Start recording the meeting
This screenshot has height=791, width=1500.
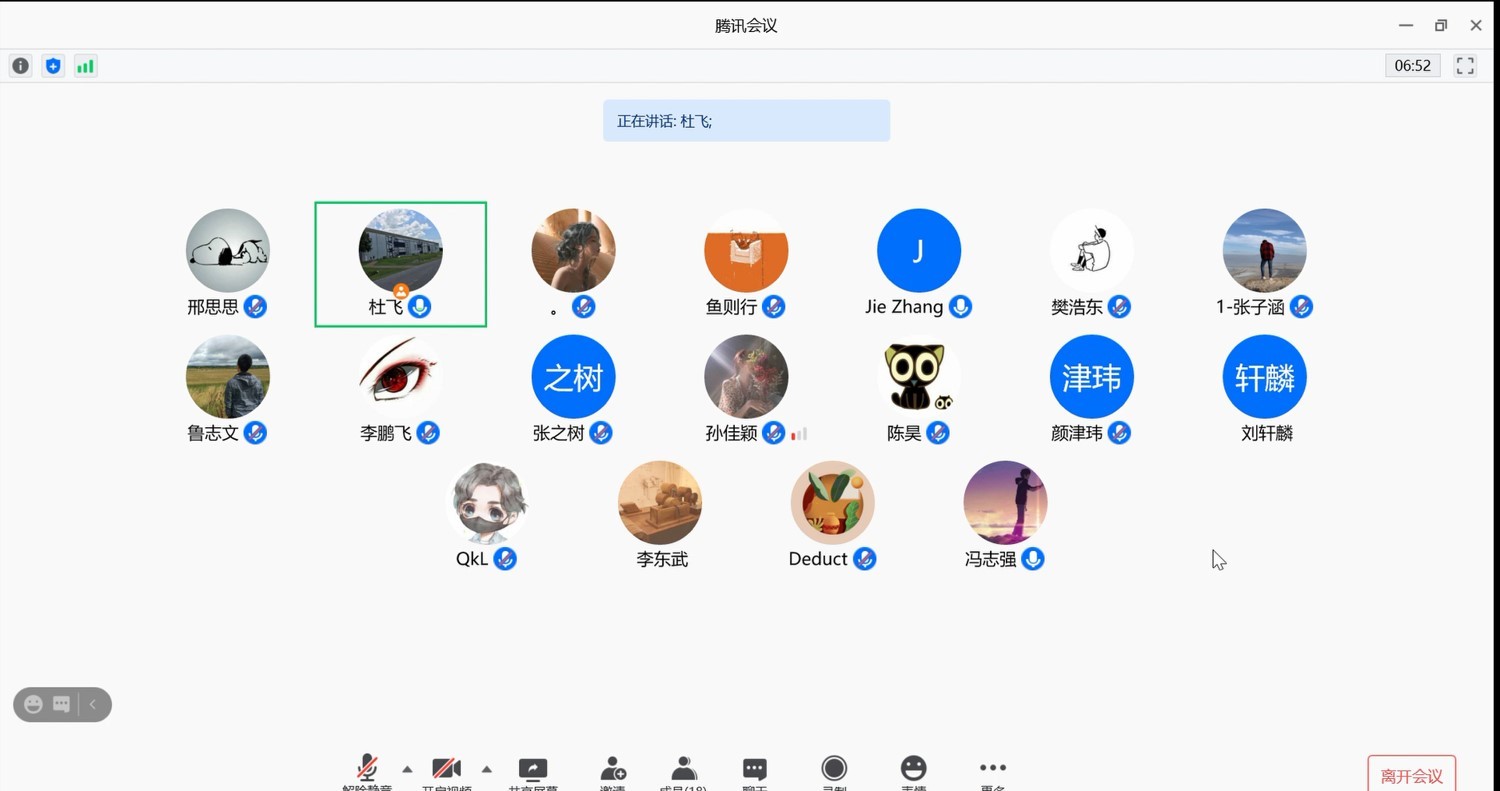(834, 770)
